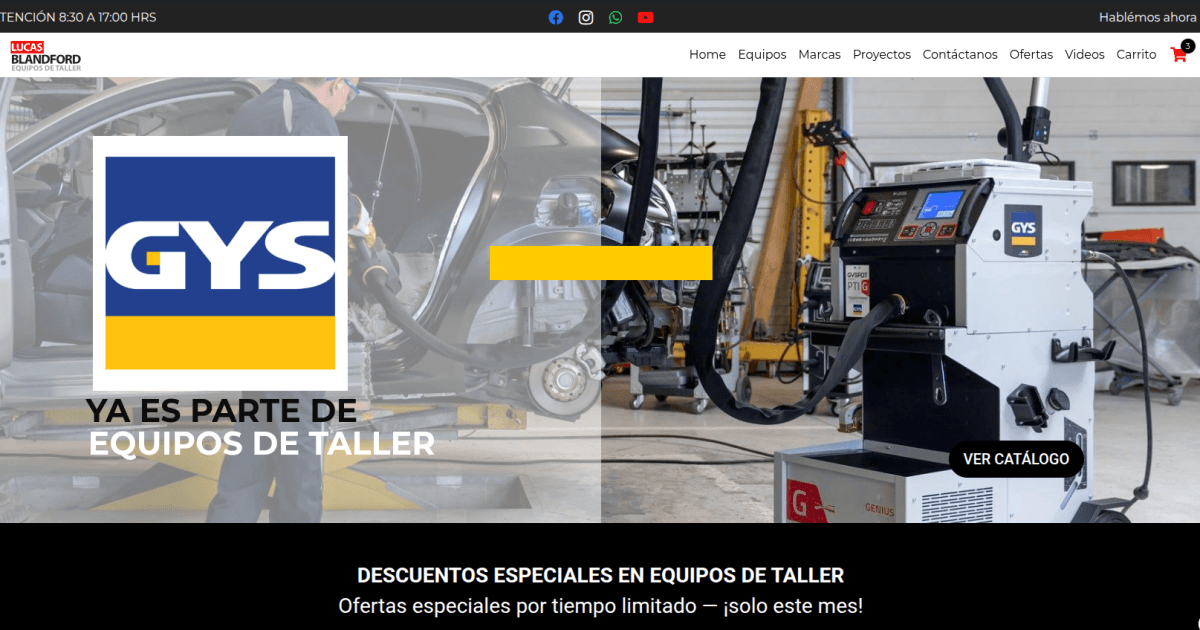The image size is (1200, 630).
Task: Click the cart item count badge
Action: point(1187,45)
